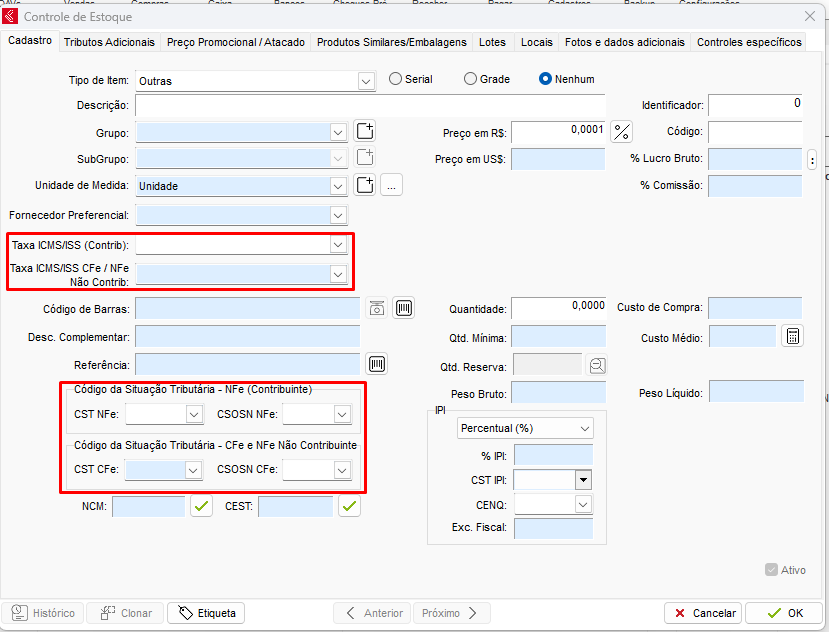Expand the Tipo de Item dropdown
The image size is (829, 632).
(366, 80)
